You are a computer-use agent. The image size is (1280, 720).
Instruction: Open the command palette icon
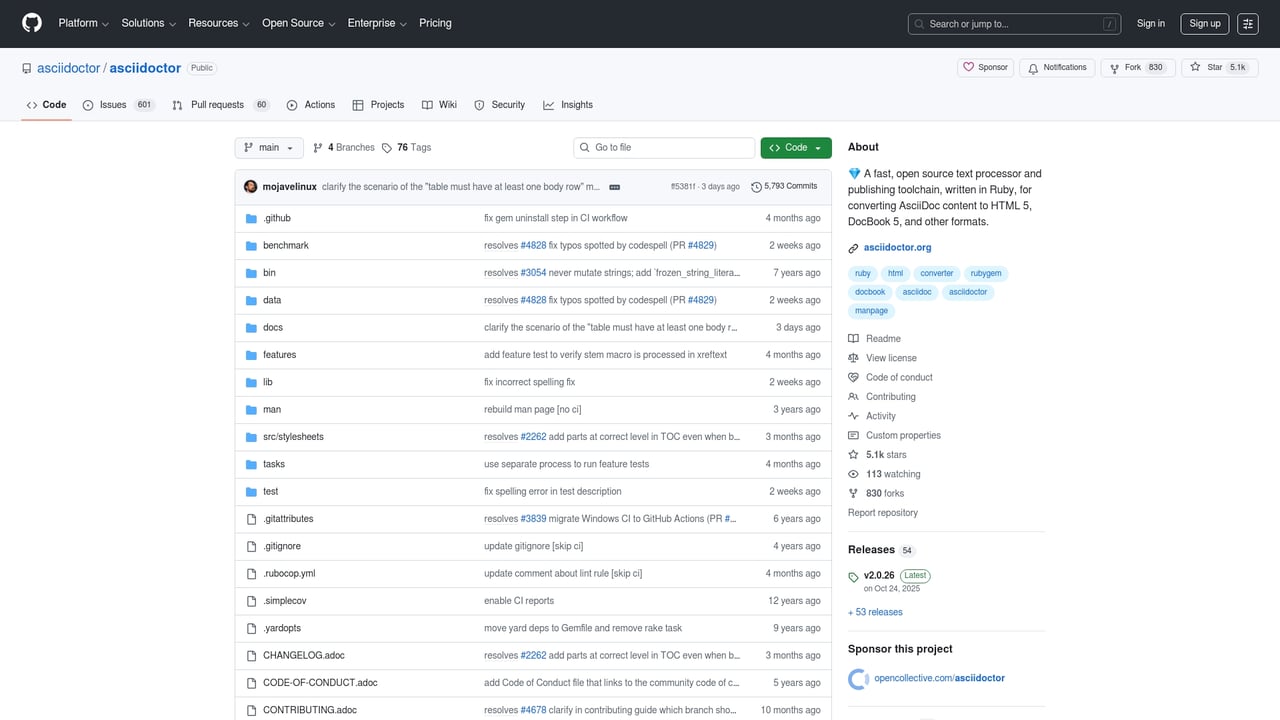coord(1247,23)
